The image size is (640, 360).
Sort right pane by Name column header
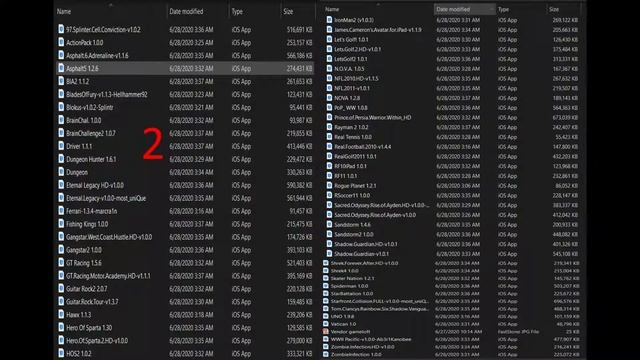[x=332, y=9]
